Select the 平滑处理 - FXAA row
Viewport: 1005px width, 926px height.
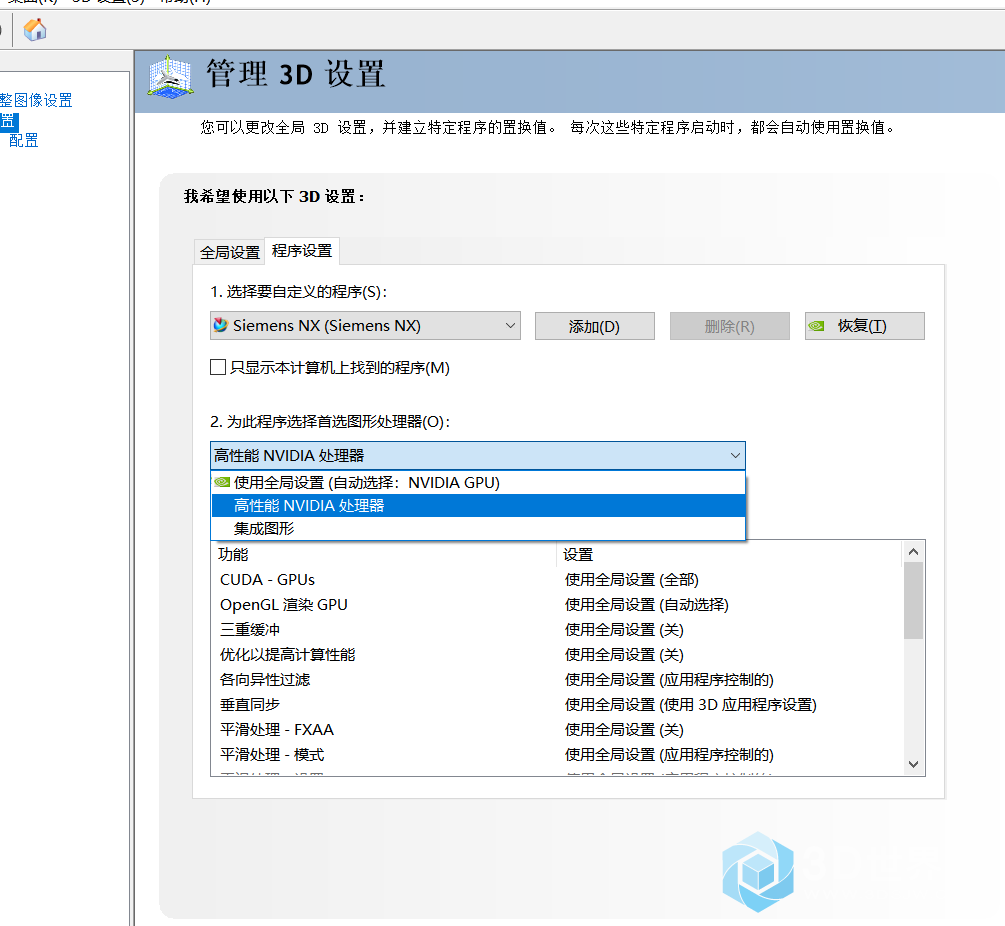[556, 730]
